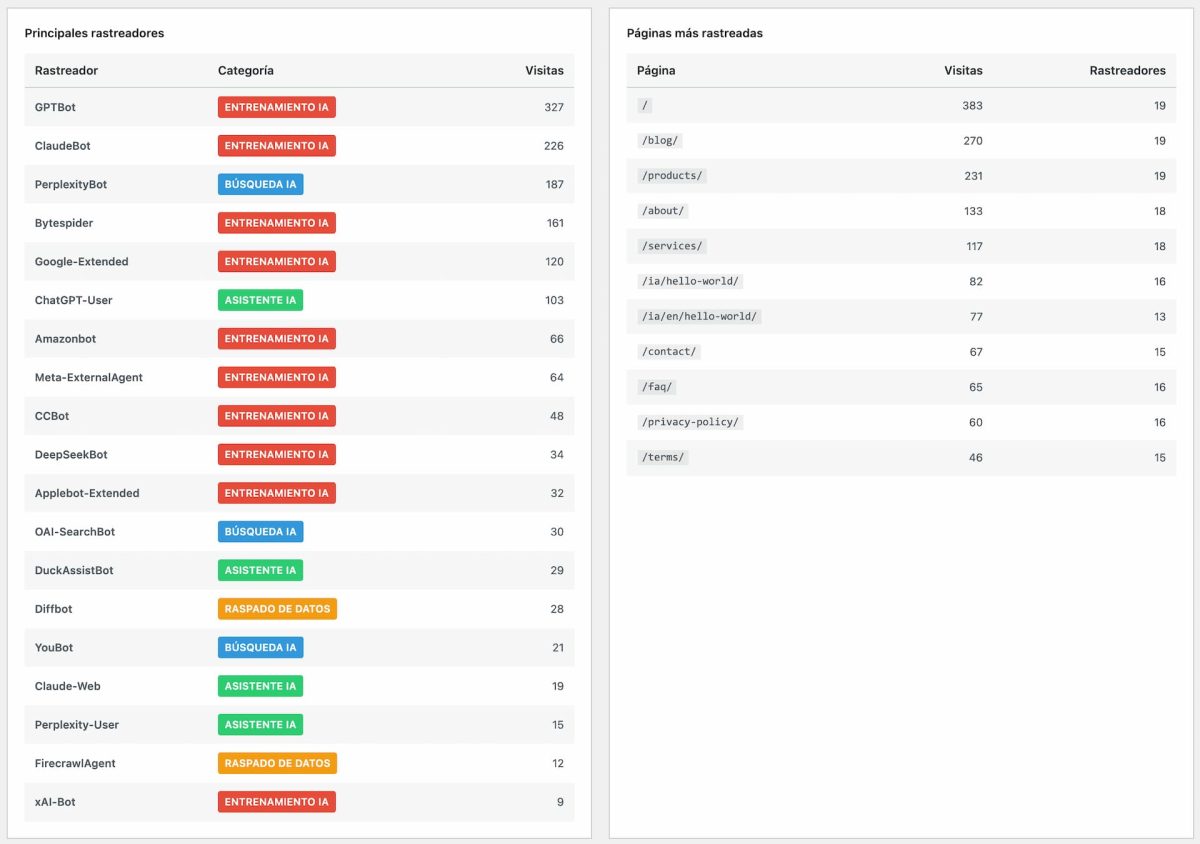Select the /terms/ page path
Viewport: 1200px width, 844px height.
(x=662, y=457)
